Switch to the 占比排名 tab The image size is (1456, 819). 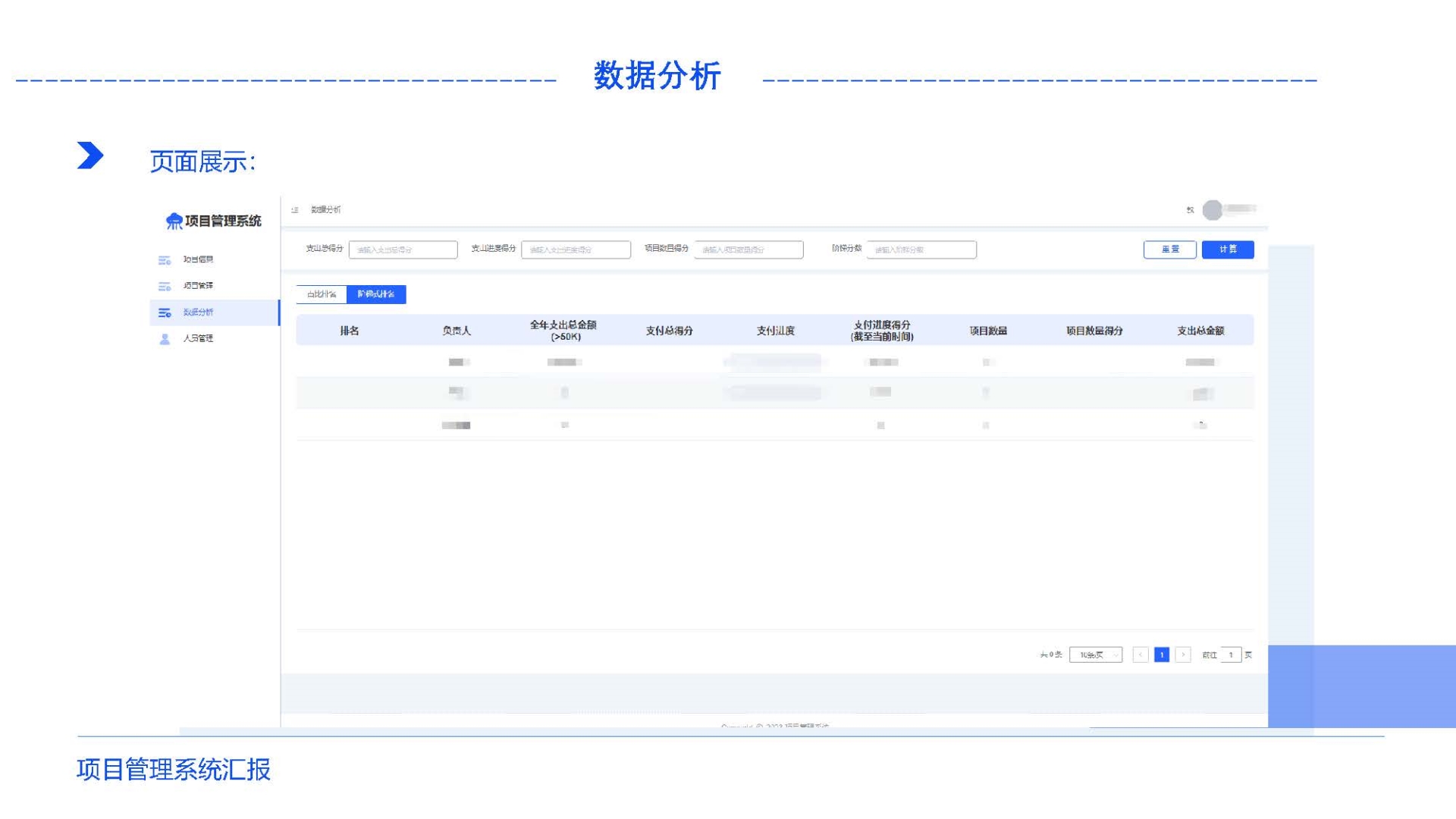coord(322,294)
